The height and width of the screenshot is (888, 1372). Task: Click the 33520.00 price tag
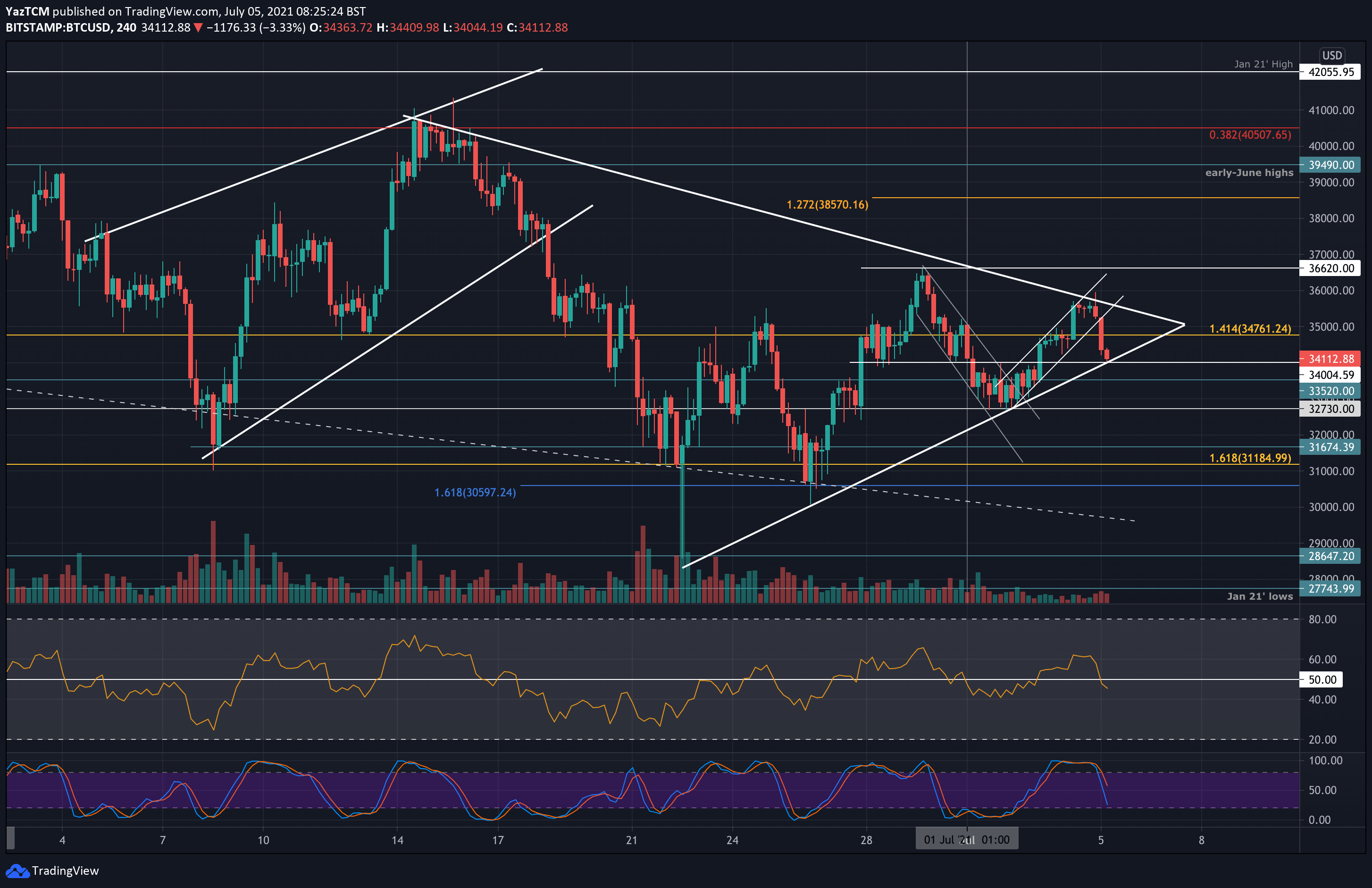point(1330,391)
